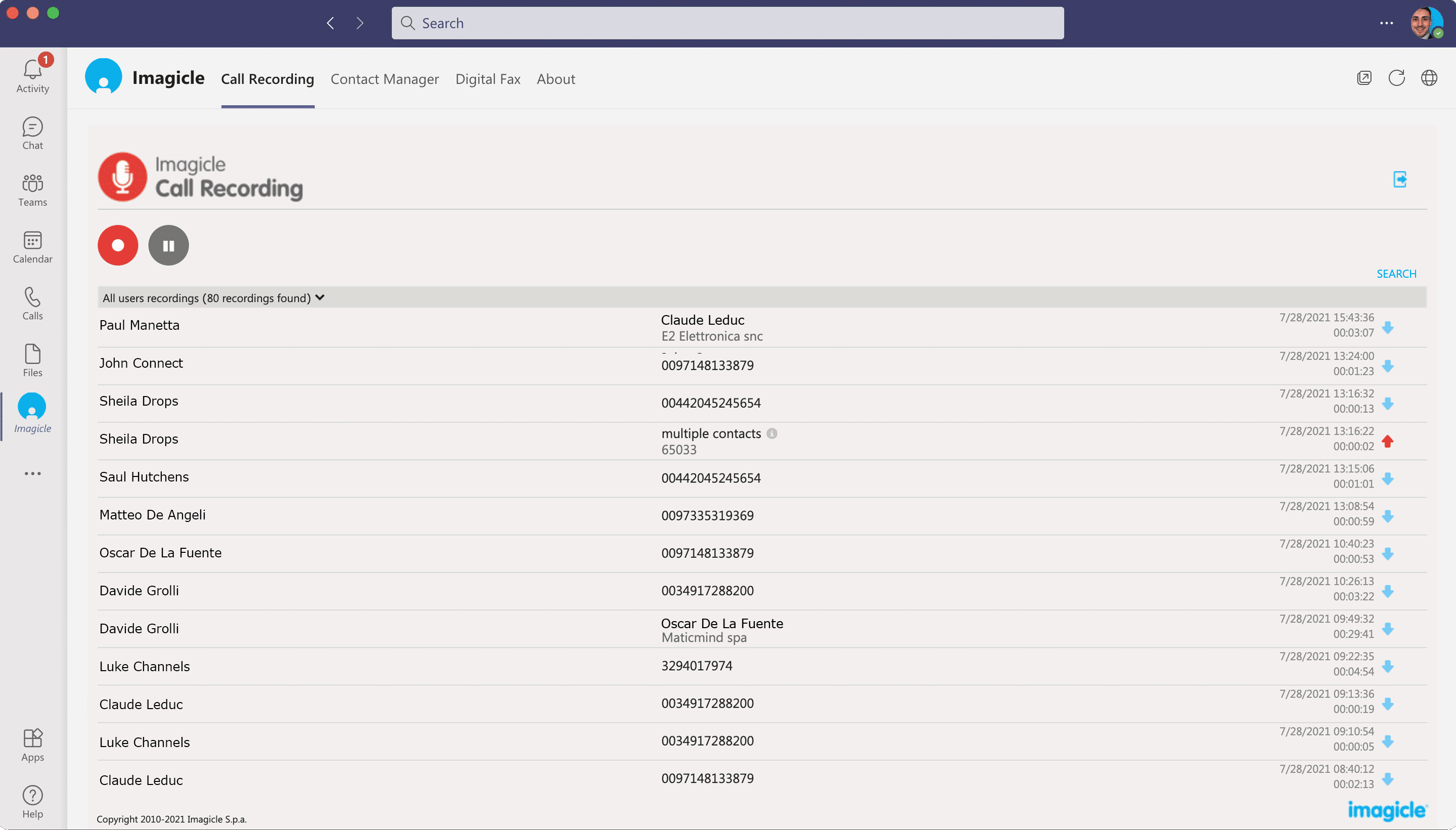Open the pop-out app icon

[1364, 78]
